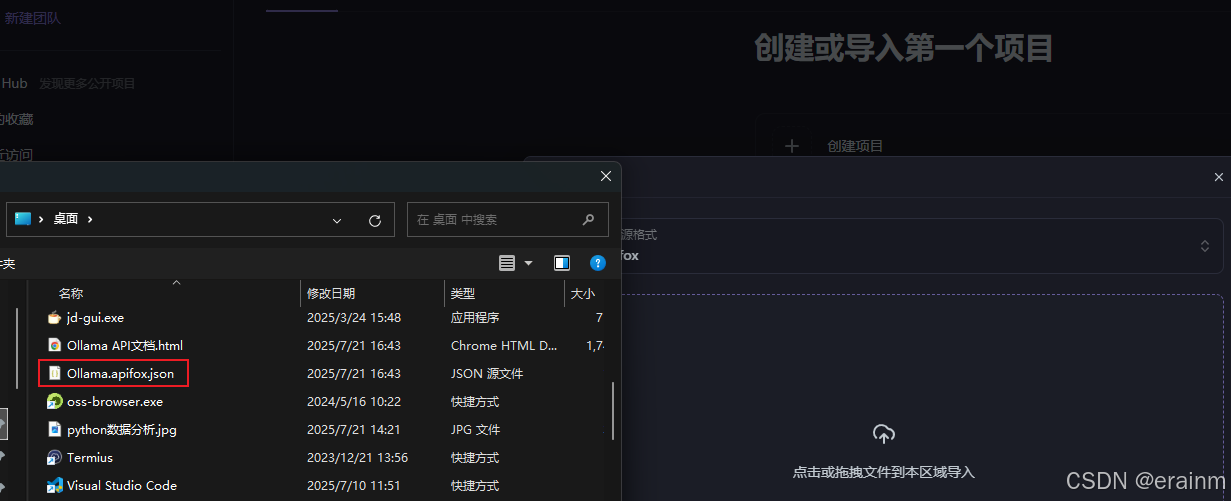The height and width of the screenshot is (501, 1231).
Task: Close the Apifox import panel
Action: click(x=1219, y=177)
